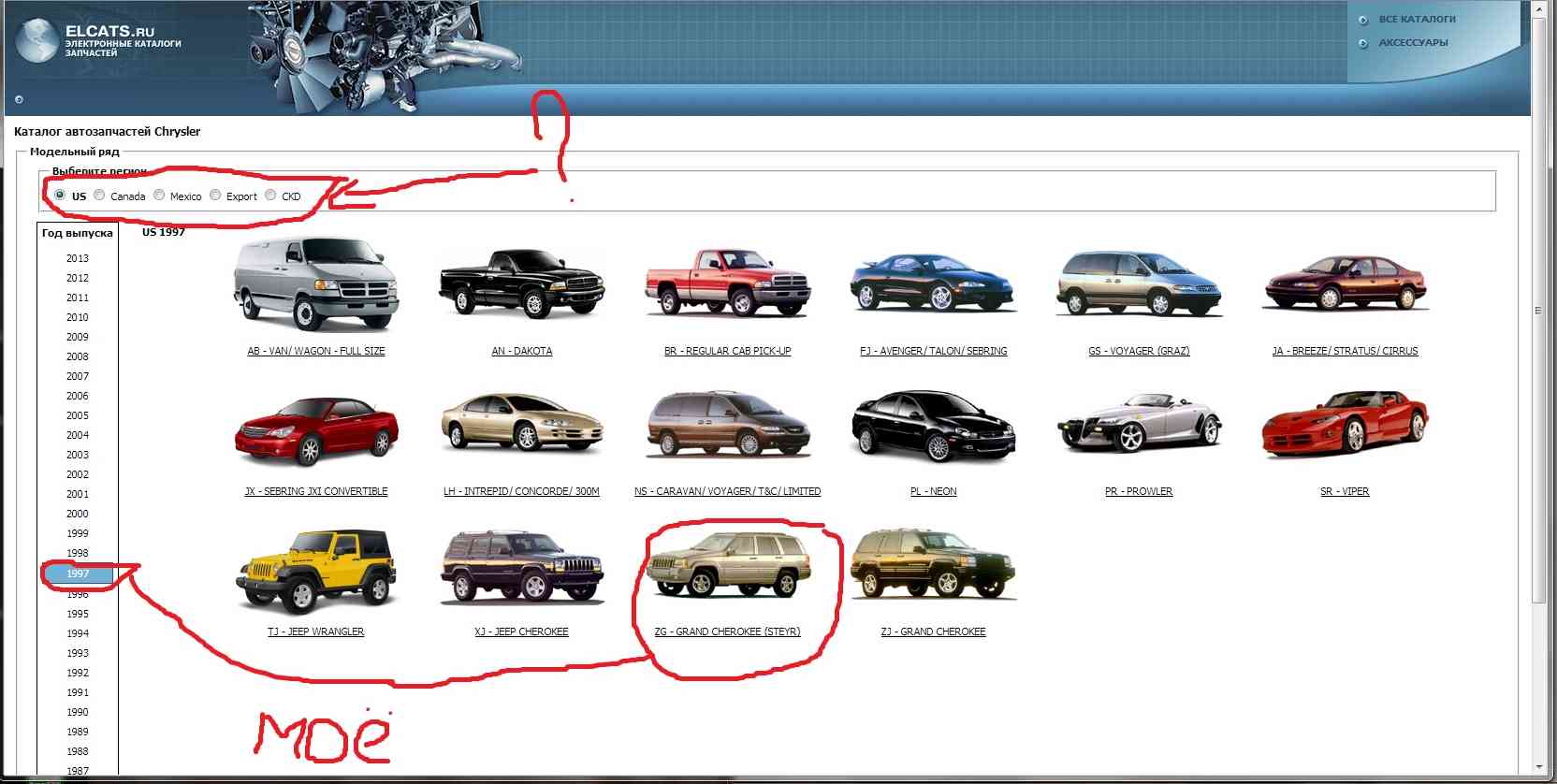Open the JA Breeze/Stratus/Cirrus sedan thumbnail

tap(1345, 283)
